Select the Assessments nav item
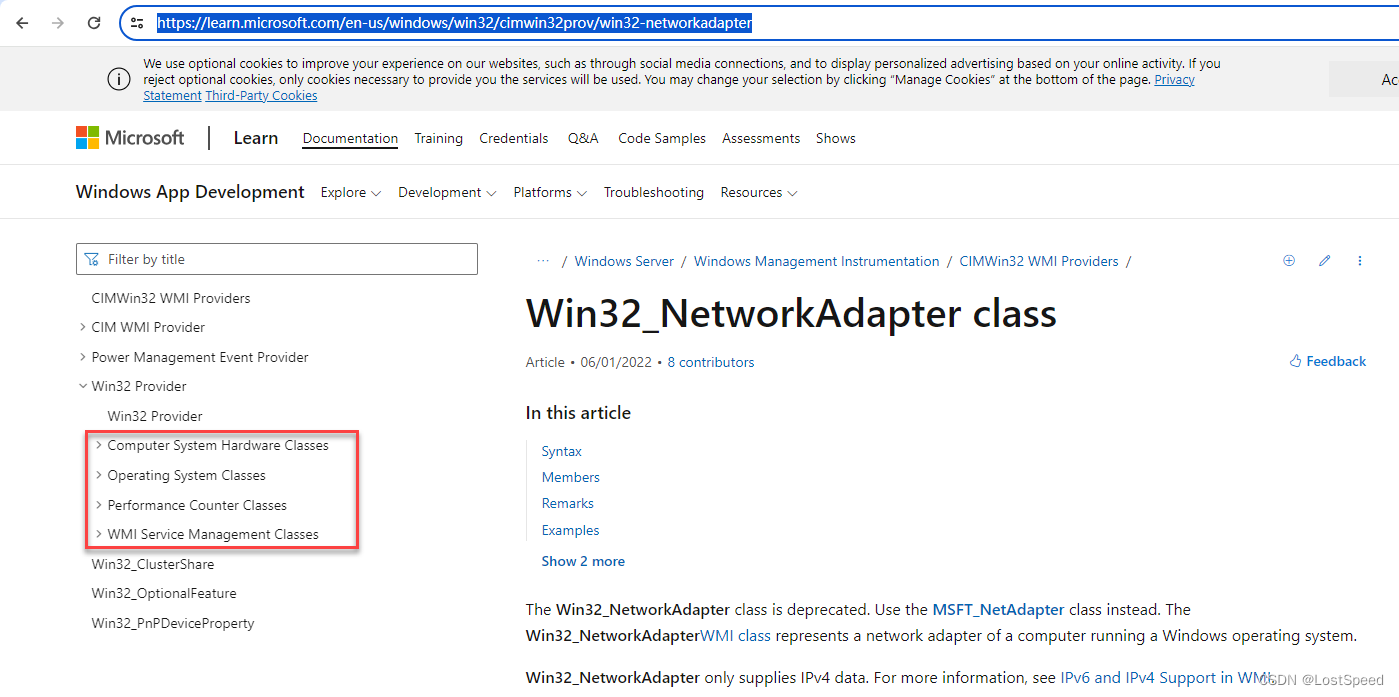 tap(761, 138)
